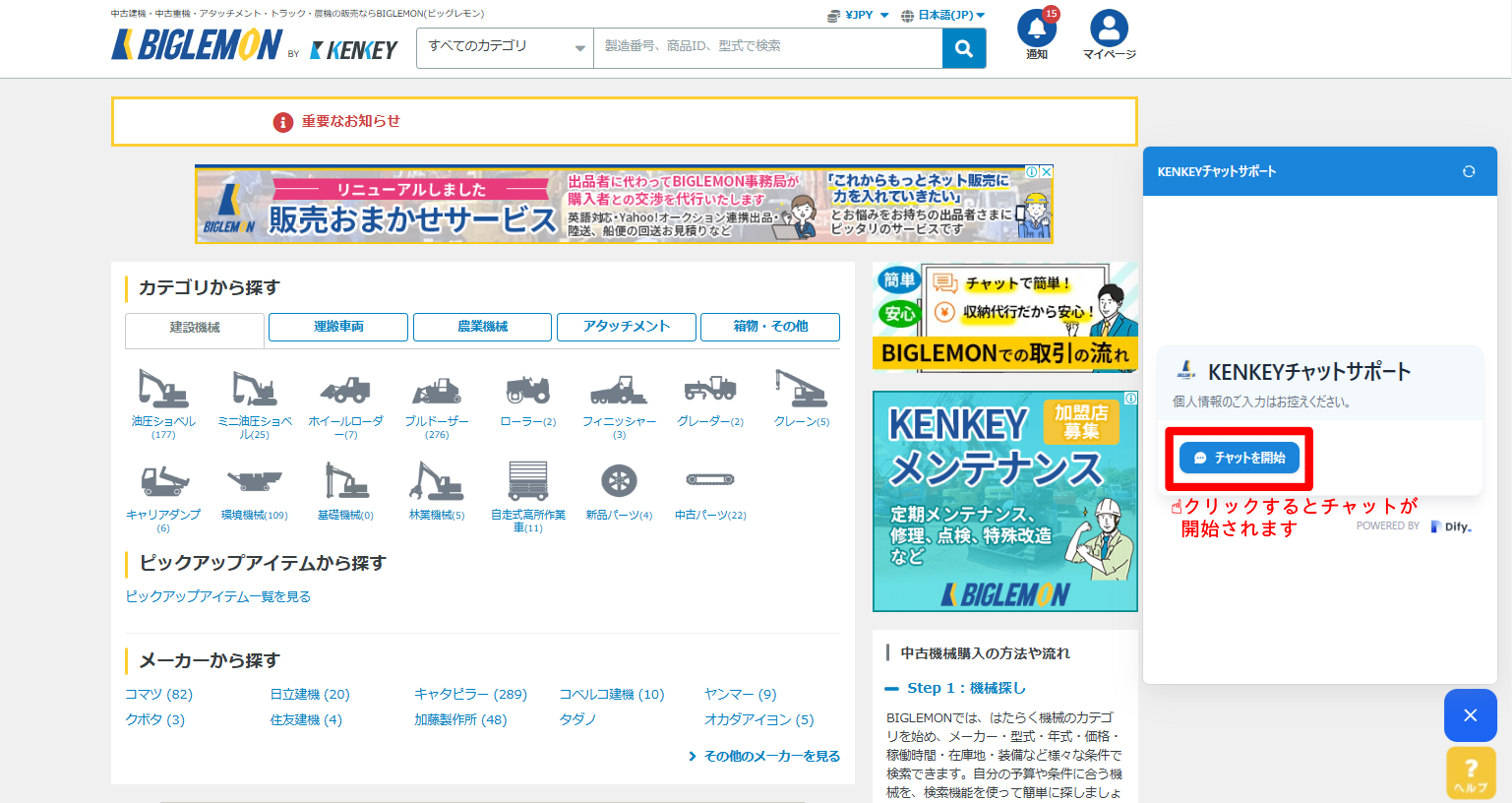1512x803 pixels.
Task: Open the すべてのカテゴリ dropdown
Action: (x=505, y=47)
